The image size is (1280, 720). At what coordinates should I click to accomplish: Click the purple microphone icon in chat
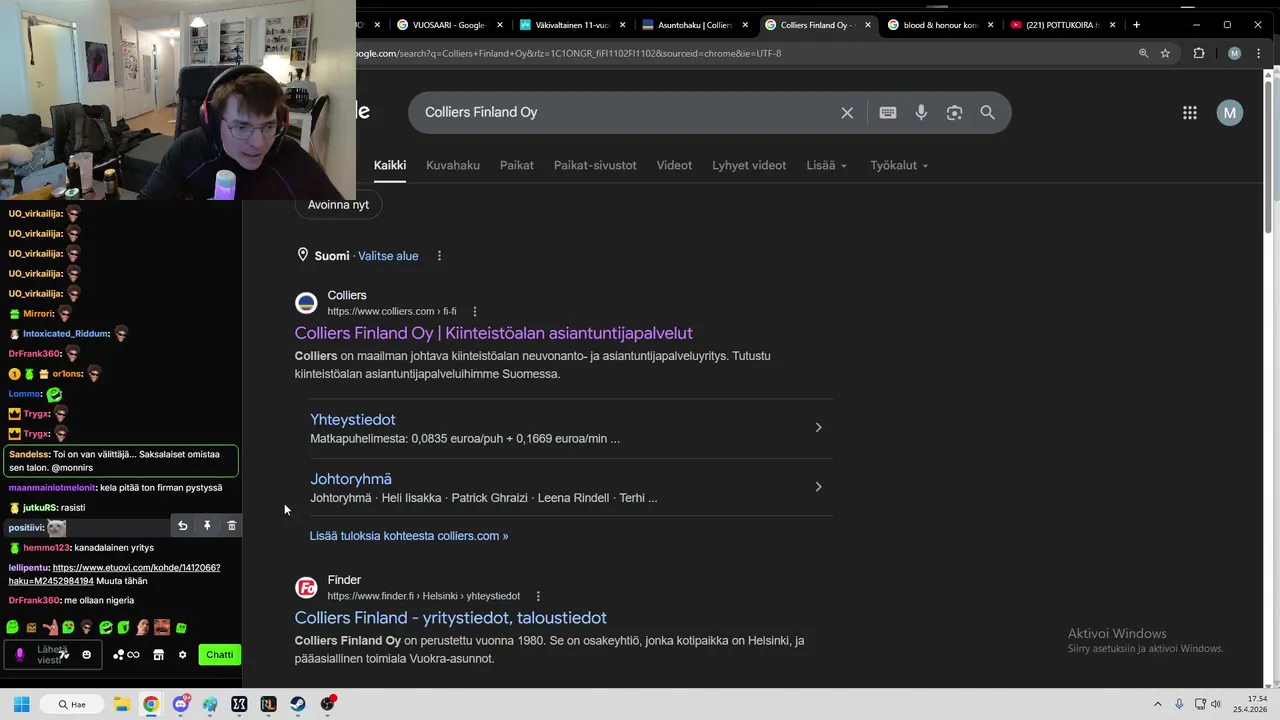coord(19,655)
